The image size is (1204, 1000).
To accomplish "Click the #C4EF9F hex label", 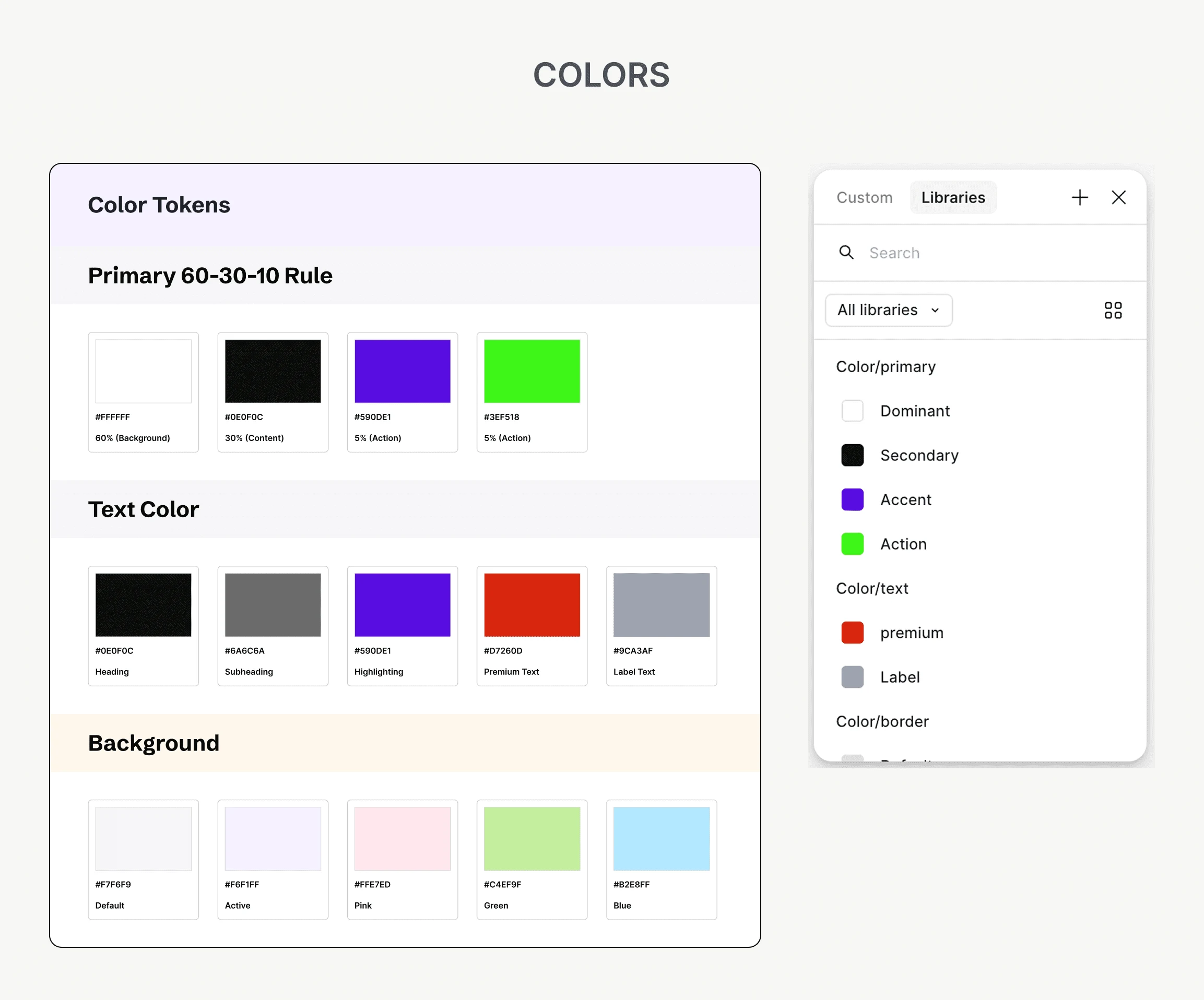I will (502, 885).
